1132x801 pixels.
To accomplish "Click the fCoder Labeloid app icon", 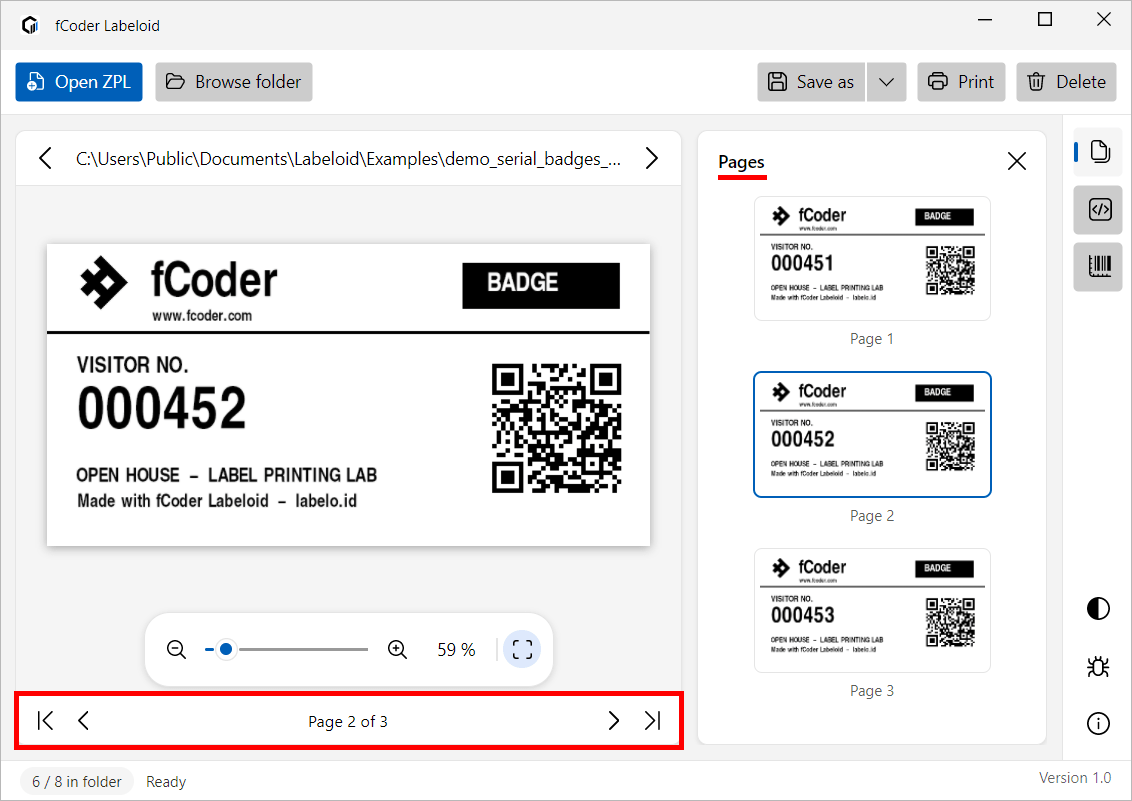I will pos(30,25).
